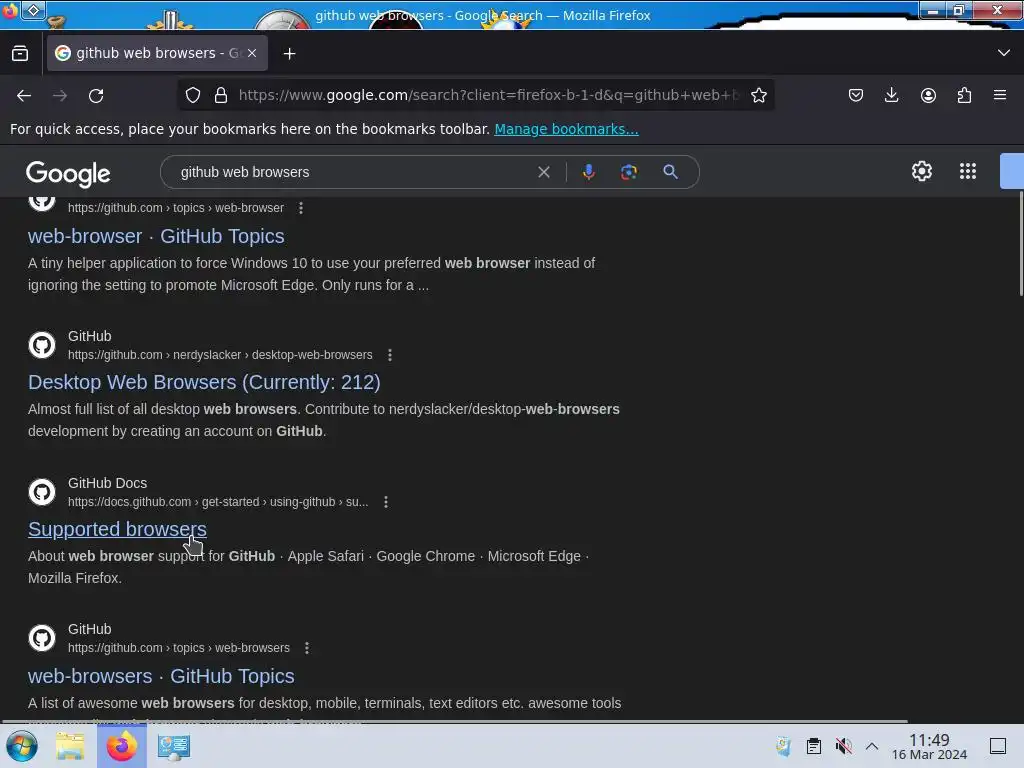Open the file manager from the taskbar
This screenshot has height=768, width=1024.
coord(70,746)
